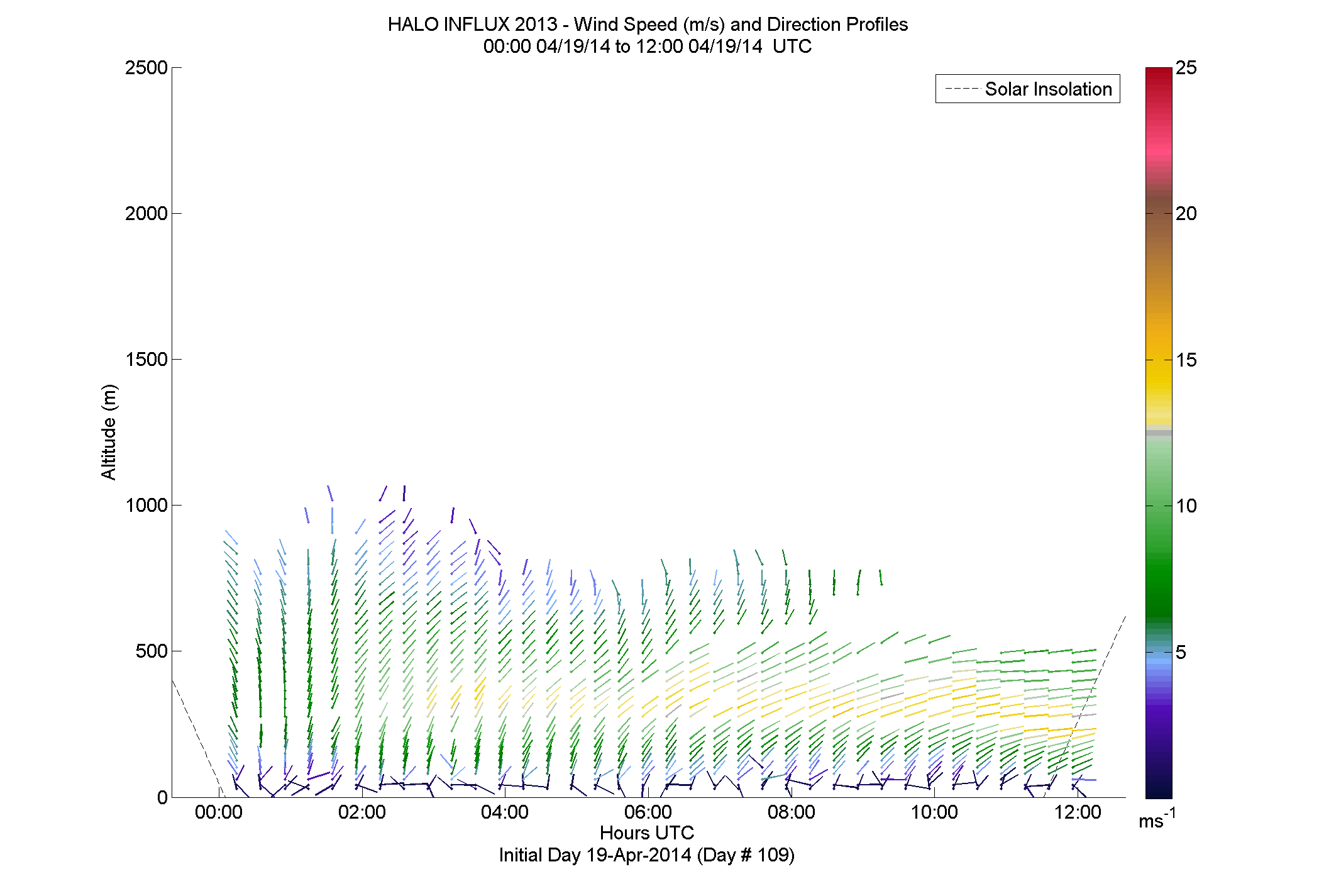Viewport: 1319px width, 896px height.
Task: Click the 'Solar Insolation' legend entry
Action: (x=1028, y=89)
